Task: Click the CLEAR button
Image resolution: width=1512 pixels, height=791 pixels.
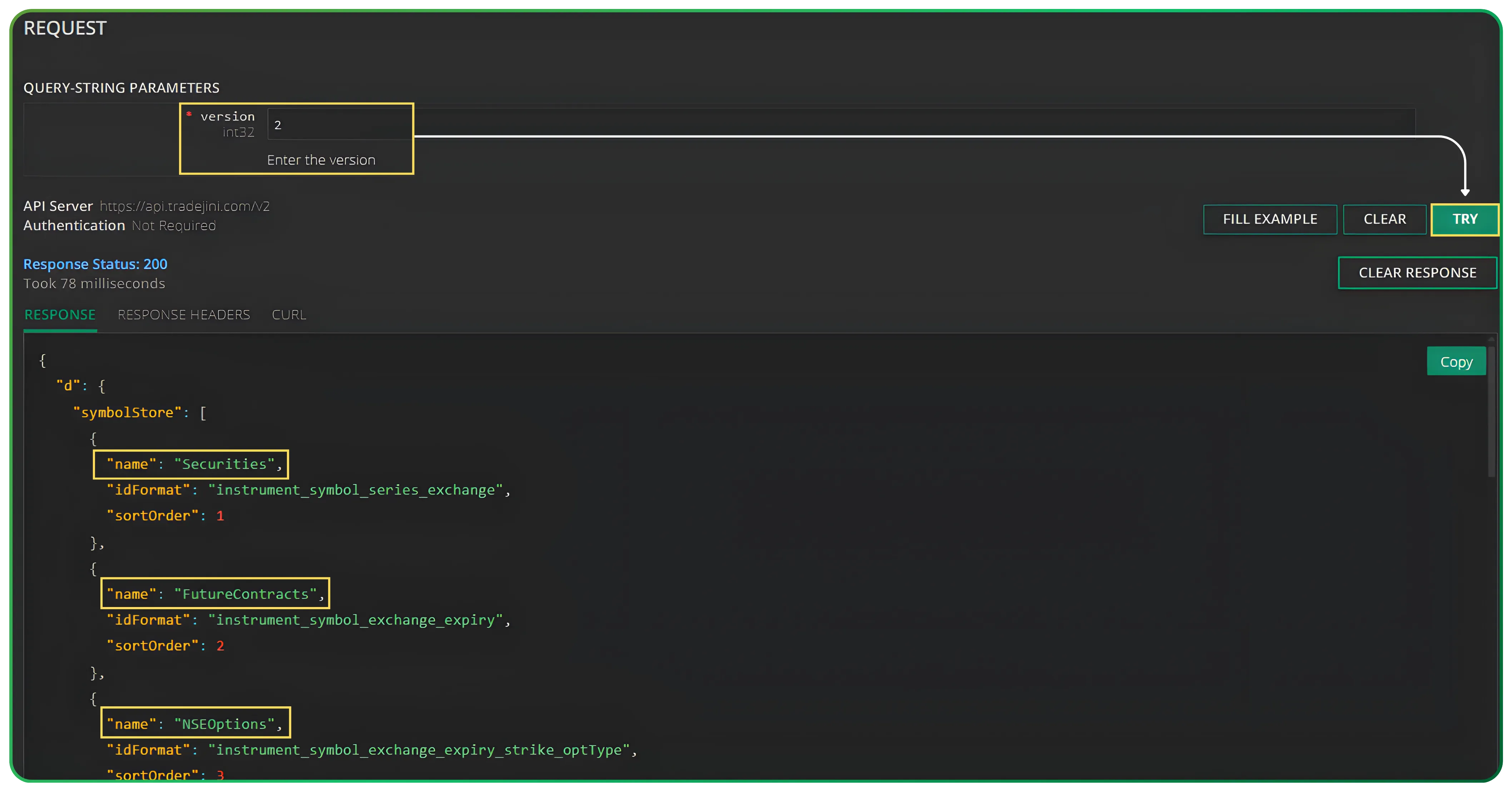Action: (x=1384, y=219)
